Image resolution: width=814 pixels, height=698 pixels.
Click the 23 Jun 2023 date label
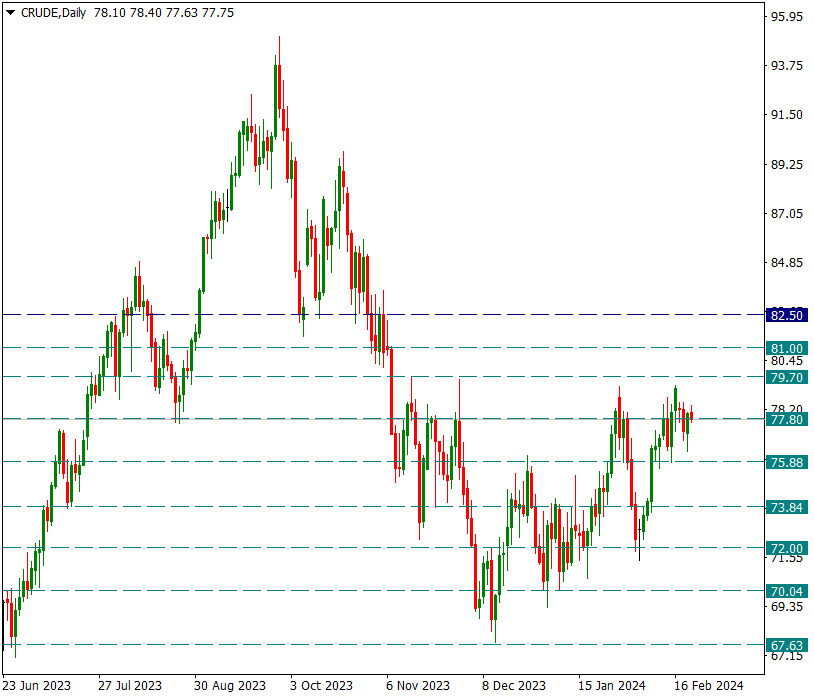coord(36,686)
